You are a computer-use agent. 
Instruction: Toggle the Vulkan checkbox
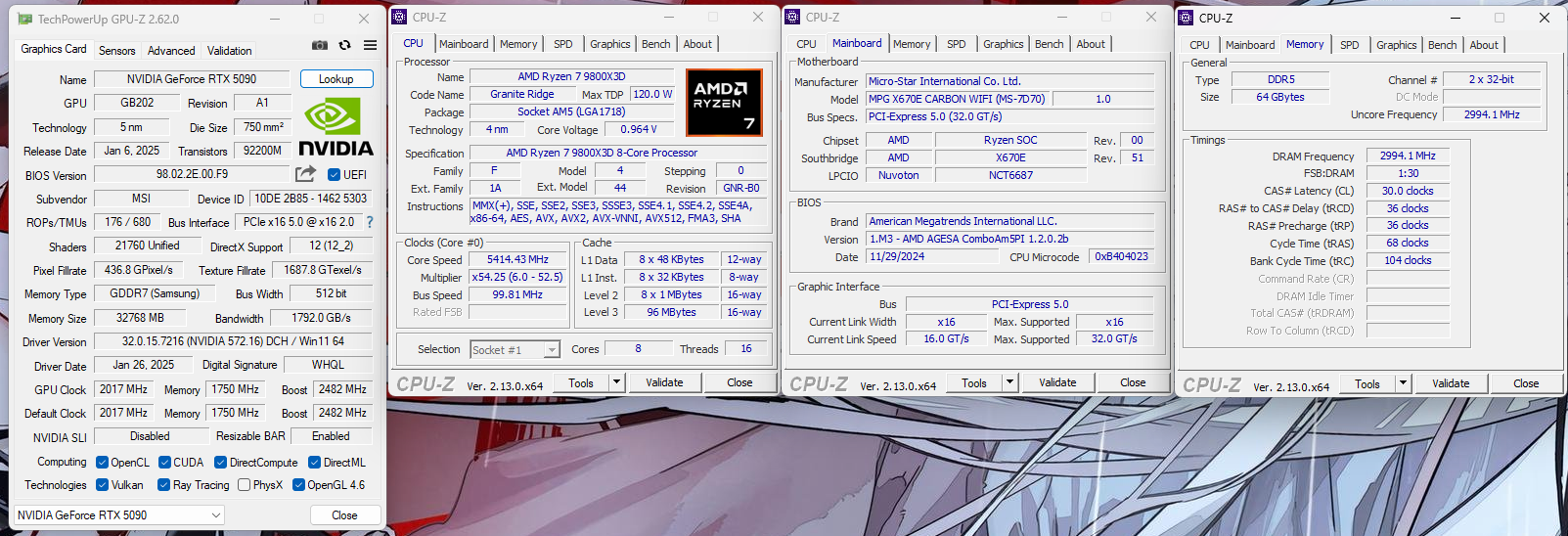(102, 485)
